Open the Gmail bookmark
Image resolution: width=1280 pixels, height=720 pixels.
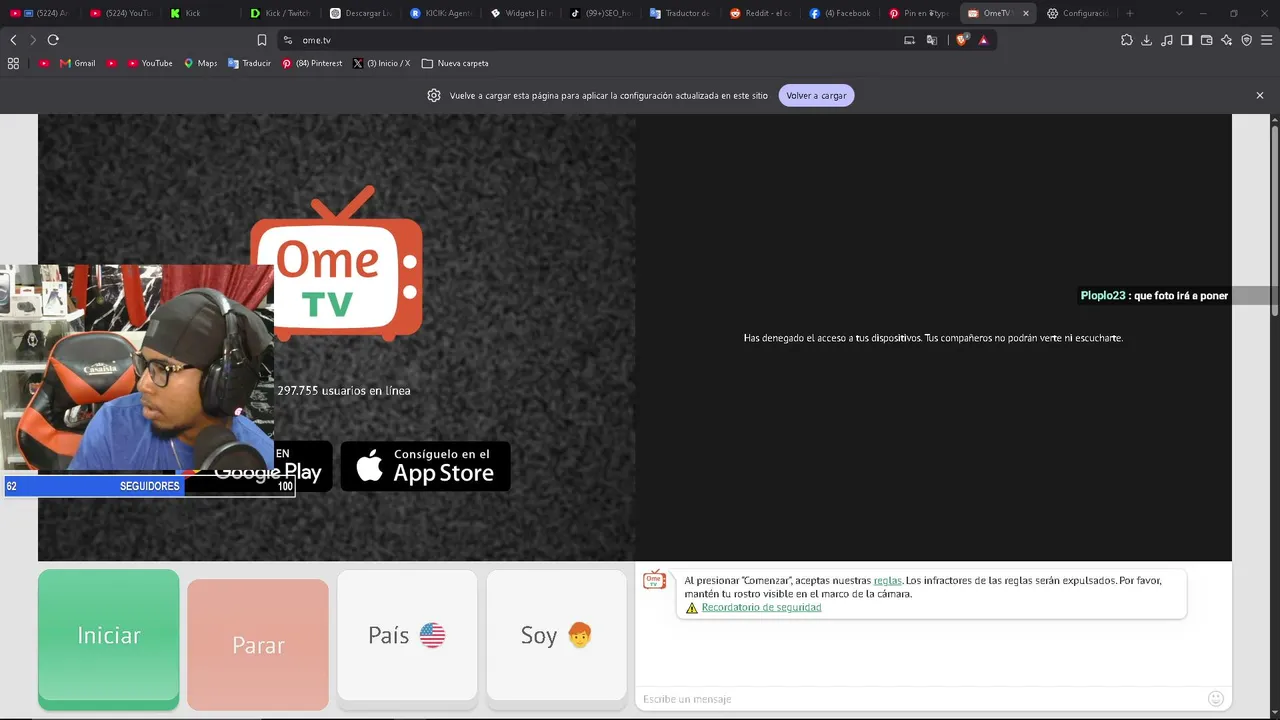click(x=78, y=63)
